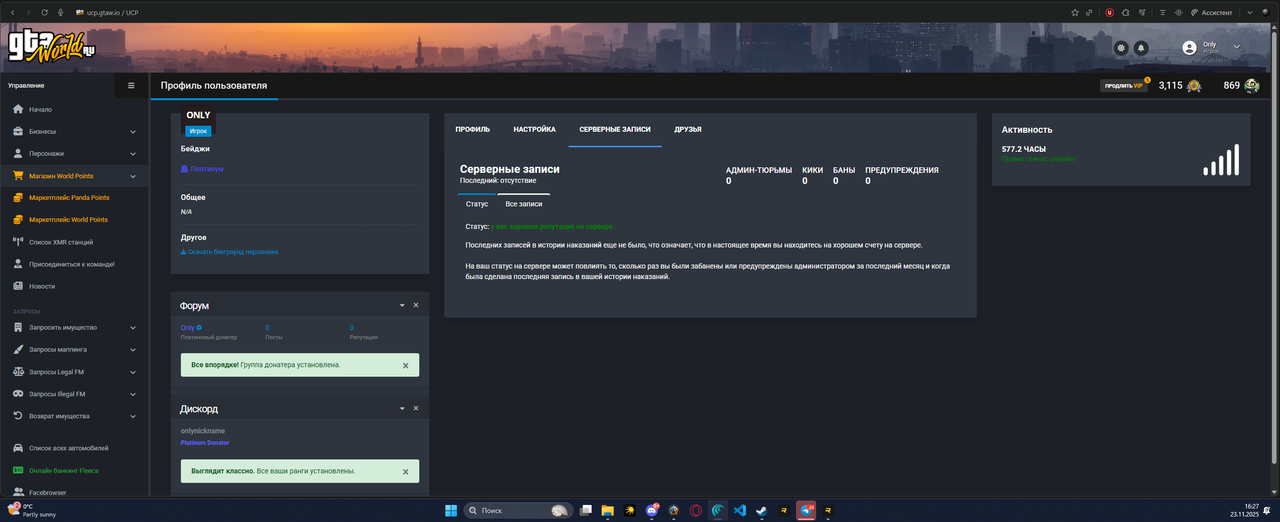Dismiss the Выглядит классно alert

(405, 471)
